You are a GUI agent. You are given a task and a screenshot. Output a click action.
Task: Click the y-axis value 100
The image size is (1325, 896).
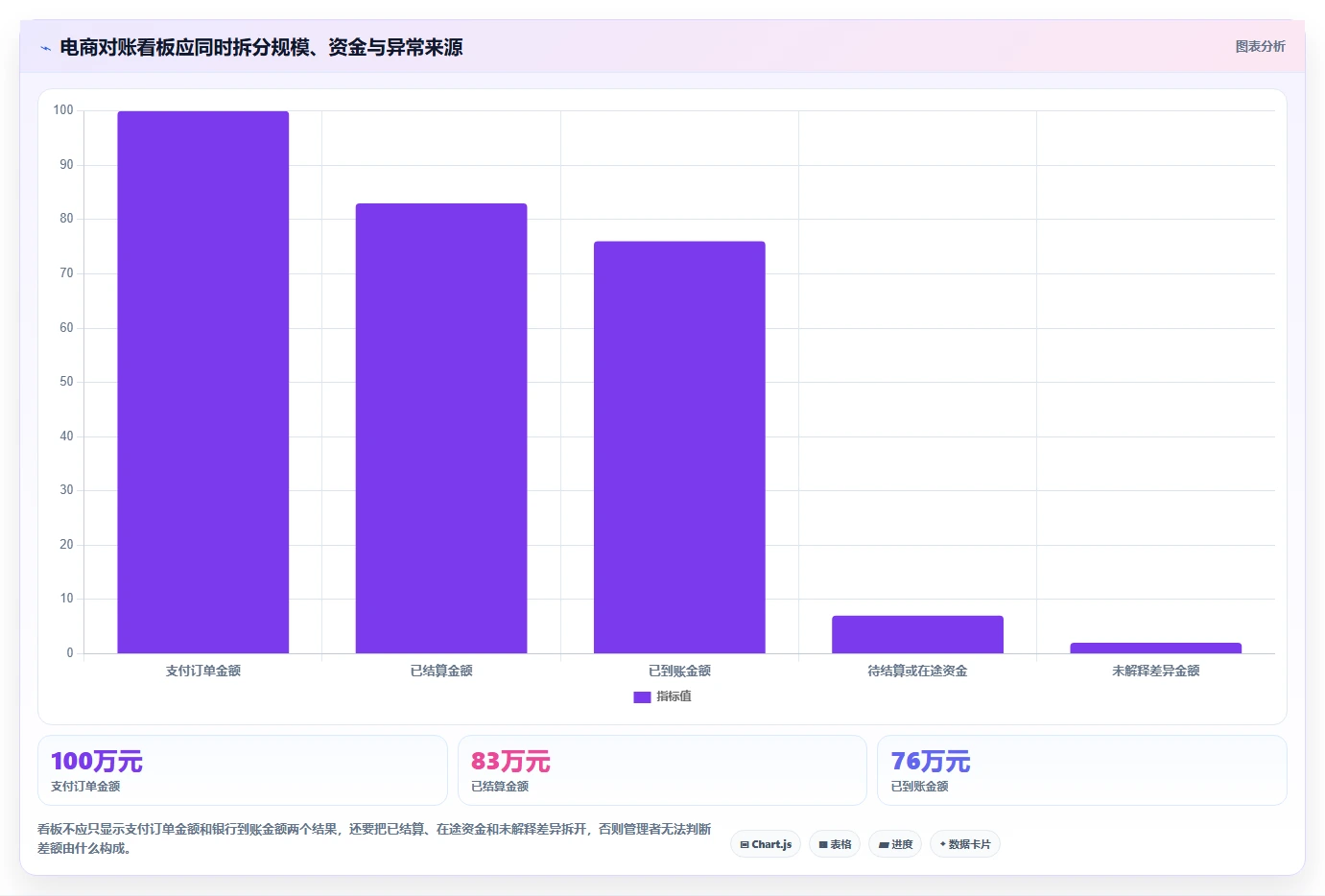(63, 110)
